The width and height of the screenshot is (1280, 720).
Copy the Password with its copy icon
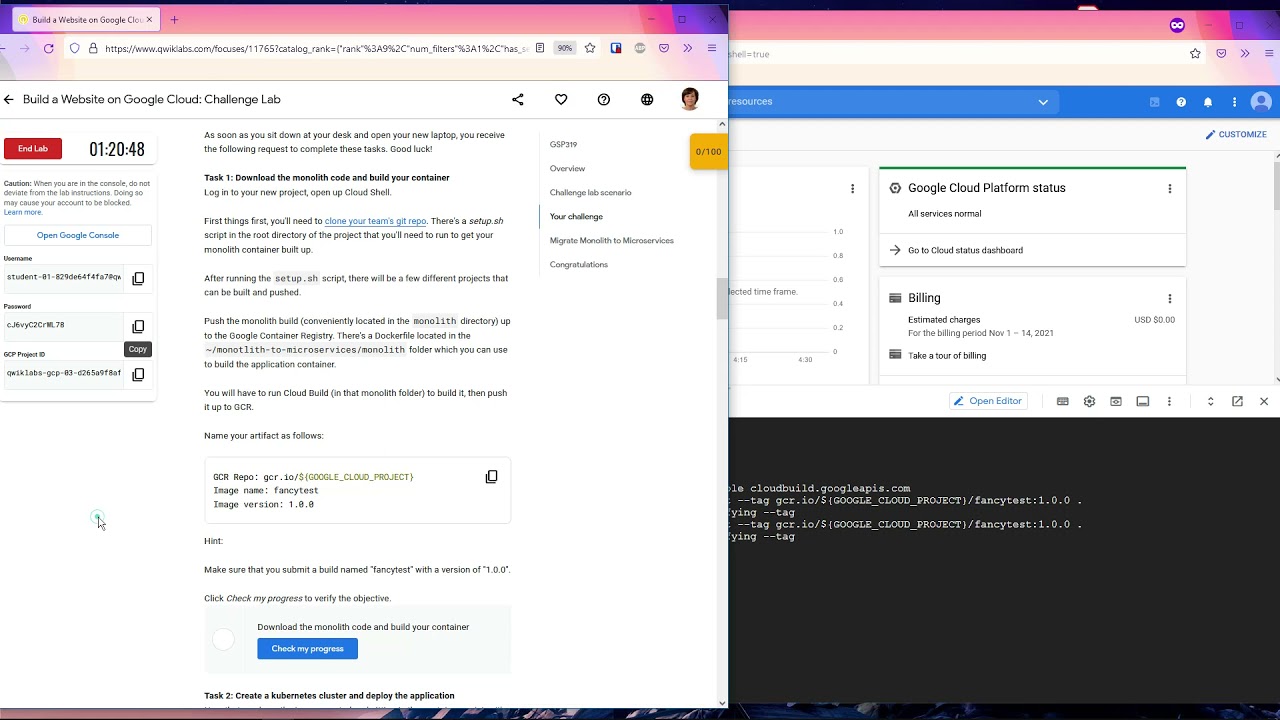pyautogui.click(x=138, y=326)
